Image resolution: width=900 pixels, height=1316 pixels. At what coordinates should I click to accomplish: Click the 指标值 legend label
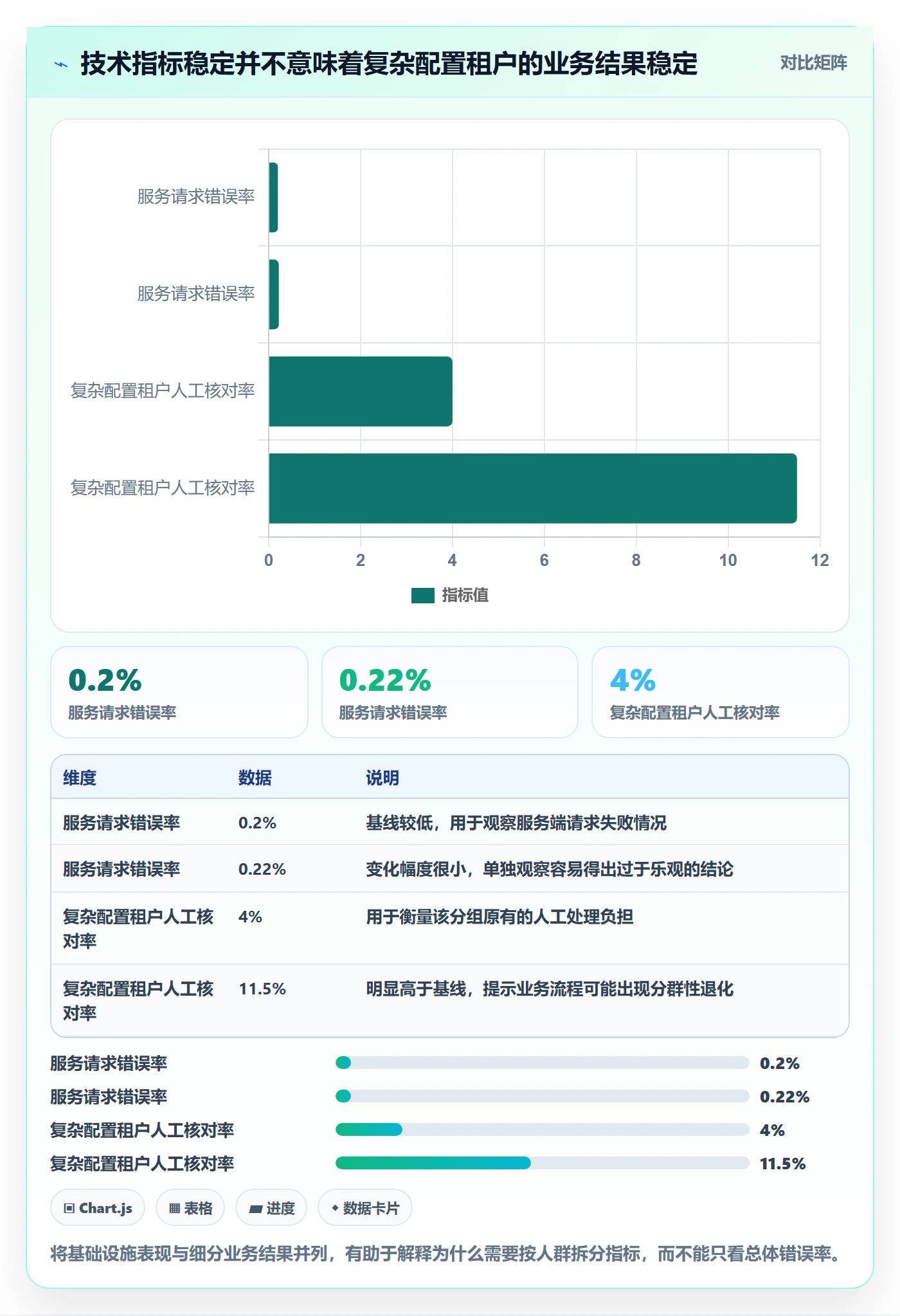tap(465, 596)
